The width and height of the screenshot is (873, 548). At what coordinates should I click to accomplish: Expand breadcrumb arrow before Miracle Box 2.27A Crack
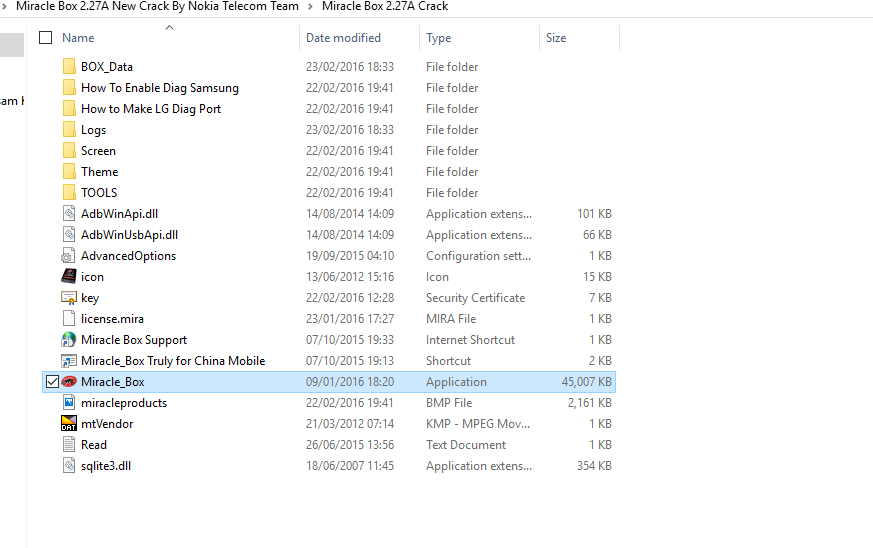pyautogui.click(x=310, y=6)
